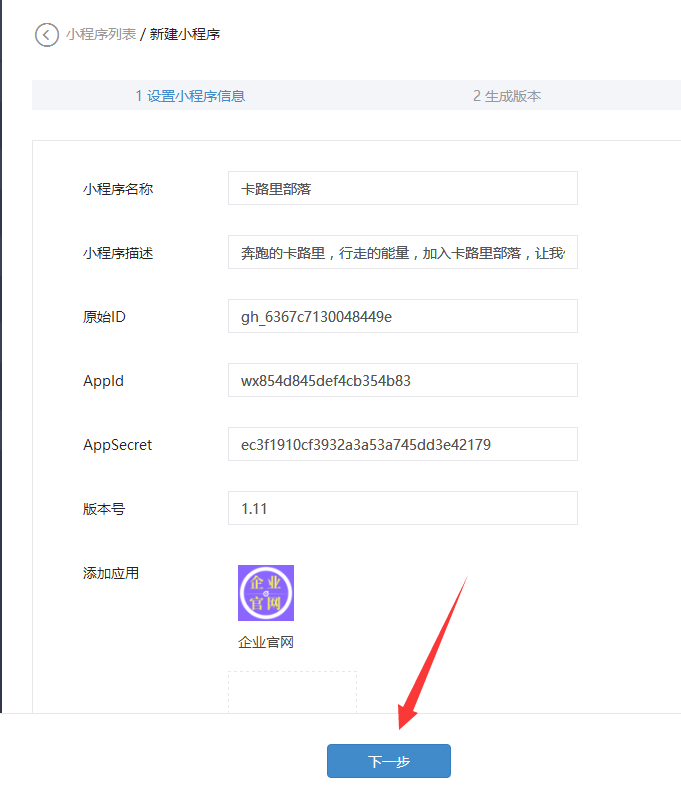This screenshot has height=785, width=681.
Task: Click the 小程序名称 label
Action: click(x=118, y=189)
